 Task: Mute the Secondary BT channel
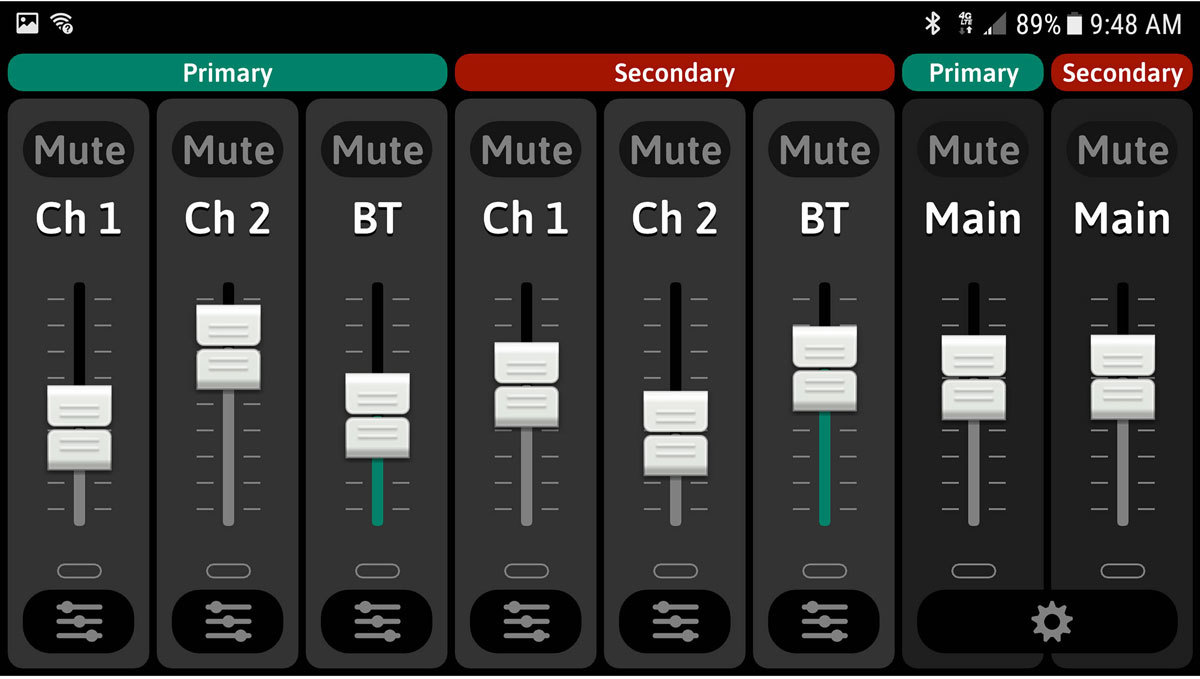[x=824, y=150]
